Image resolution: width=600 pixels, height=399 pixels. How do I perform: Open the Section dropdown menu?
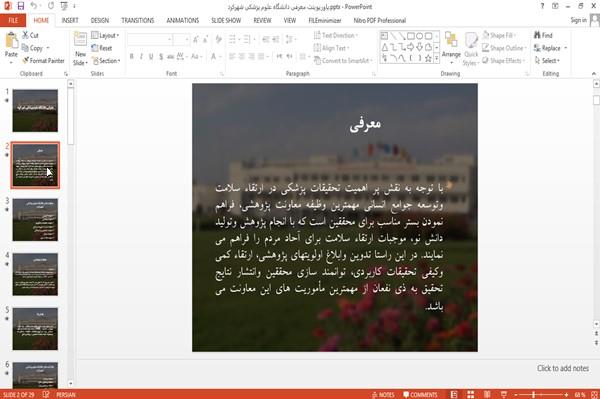click(x=106, y=61)
